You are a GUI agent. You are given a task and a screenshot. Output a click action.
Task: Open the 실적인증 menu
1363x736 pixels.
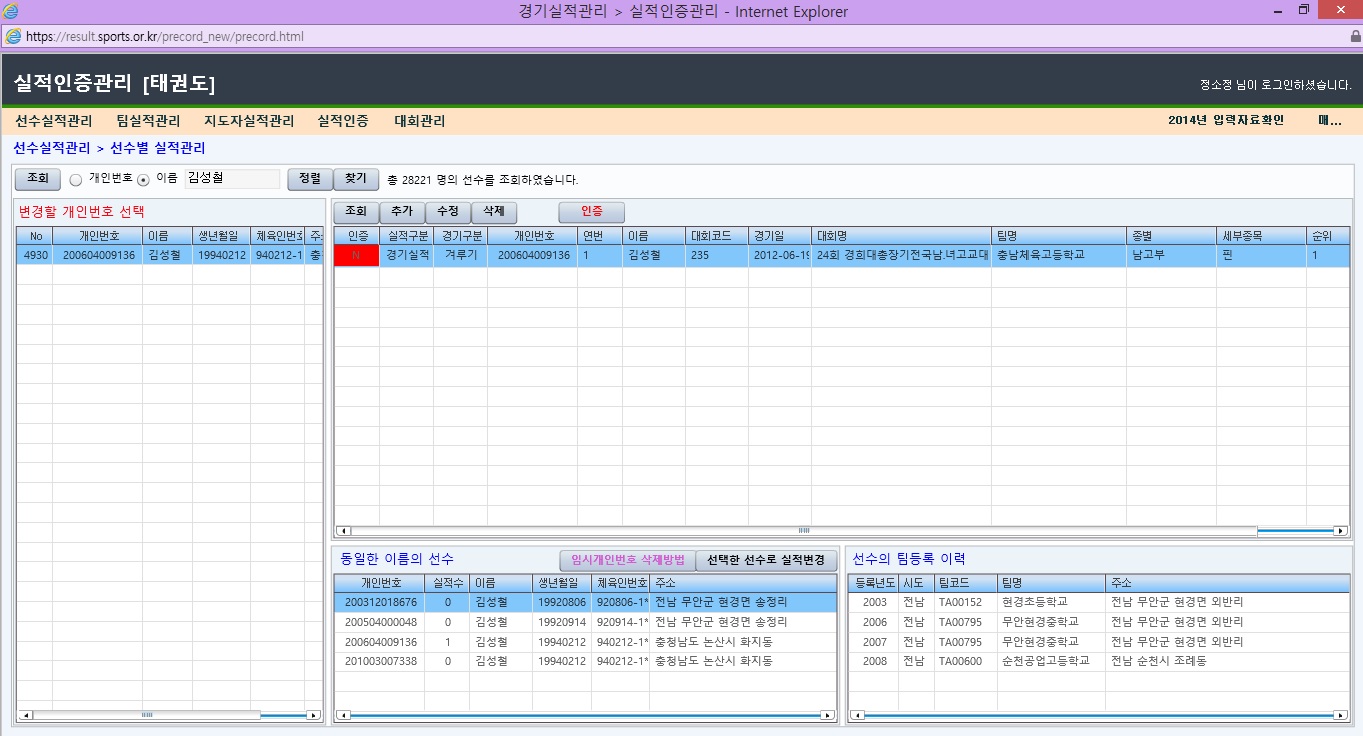pos(343,121)
